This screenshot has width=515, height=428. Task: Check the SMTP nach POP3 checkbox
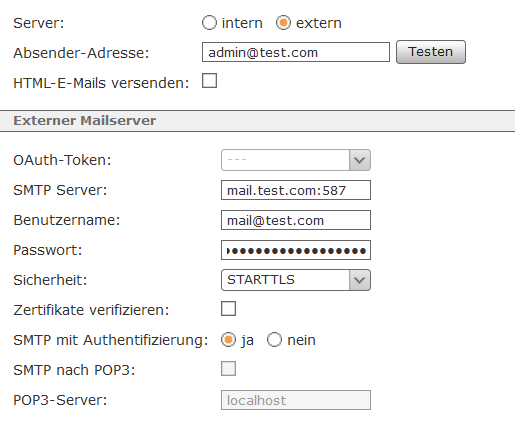click(x=228, y=369)
